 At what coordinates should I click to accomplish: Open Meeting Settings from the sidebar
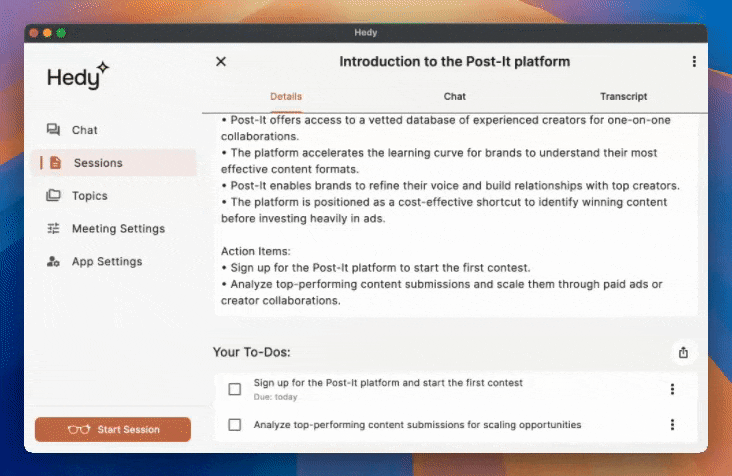pyautogui.click(x=118, y=229)
